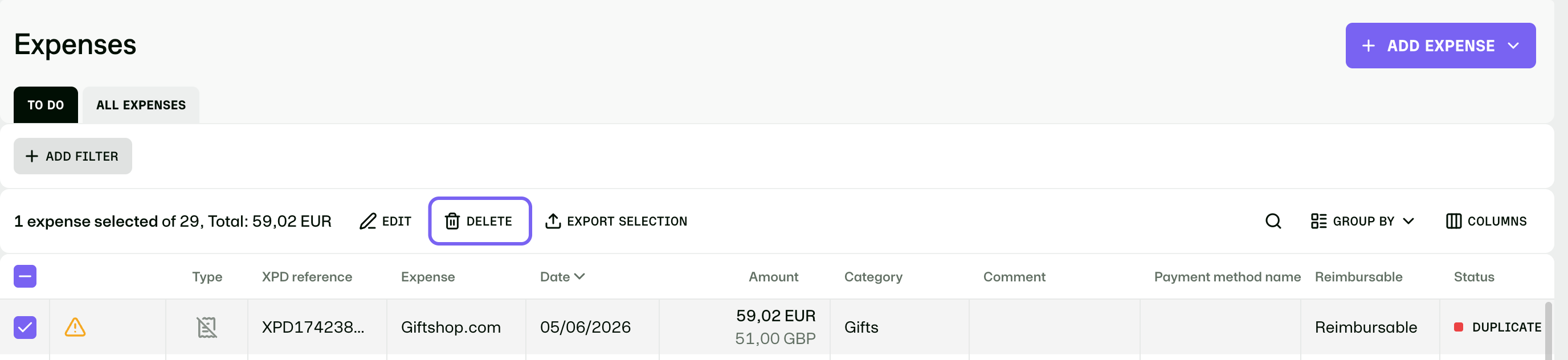
Task: Expand the Group By chevron
Action: 1408,221
